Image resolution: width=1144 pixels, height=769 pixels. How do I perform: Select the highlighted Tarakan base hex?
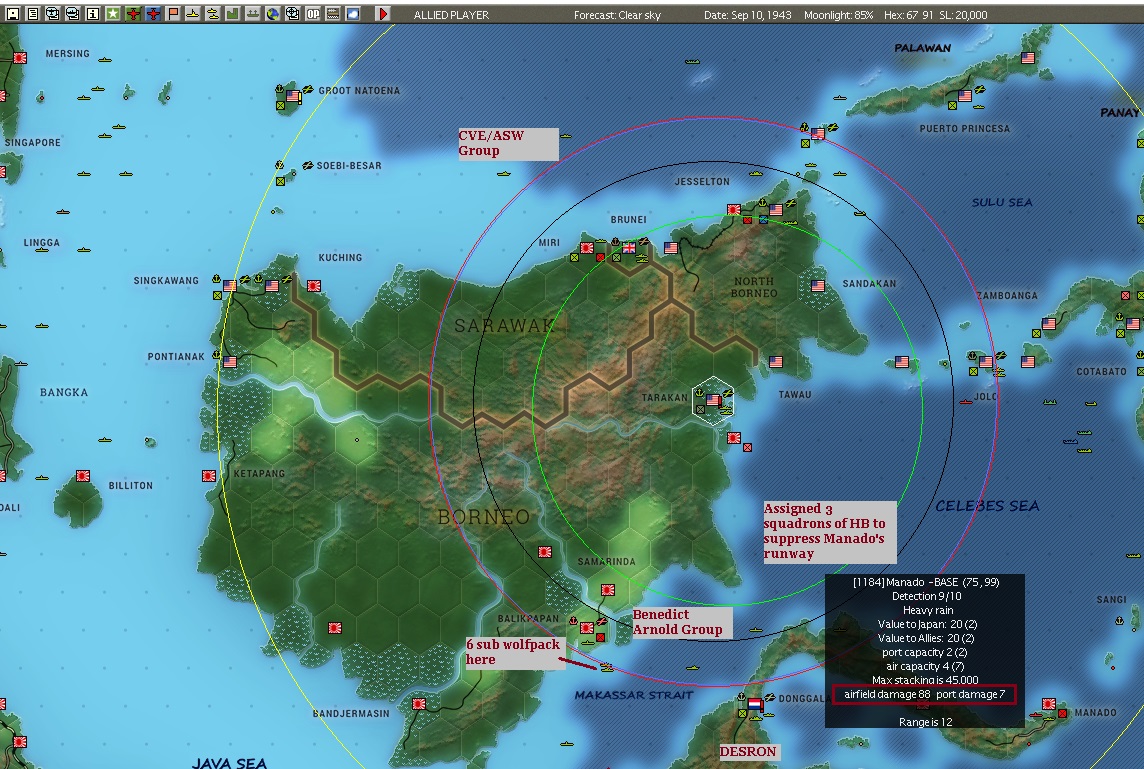[713, 399]
